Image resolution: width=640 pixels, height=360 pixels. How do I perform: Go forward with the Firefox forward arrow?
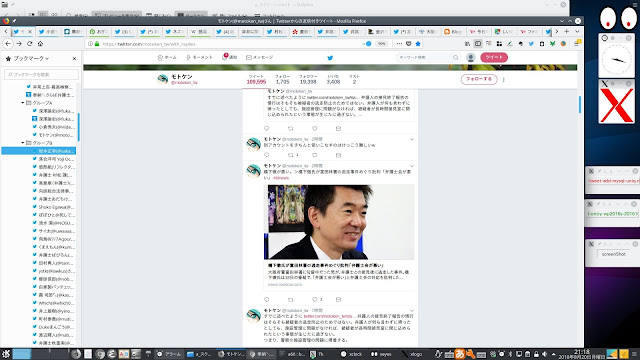[x=19, y=44]
